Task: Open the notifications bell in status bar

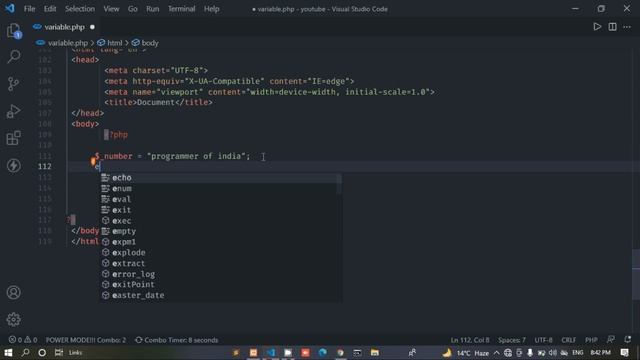Action: (628, 340)
